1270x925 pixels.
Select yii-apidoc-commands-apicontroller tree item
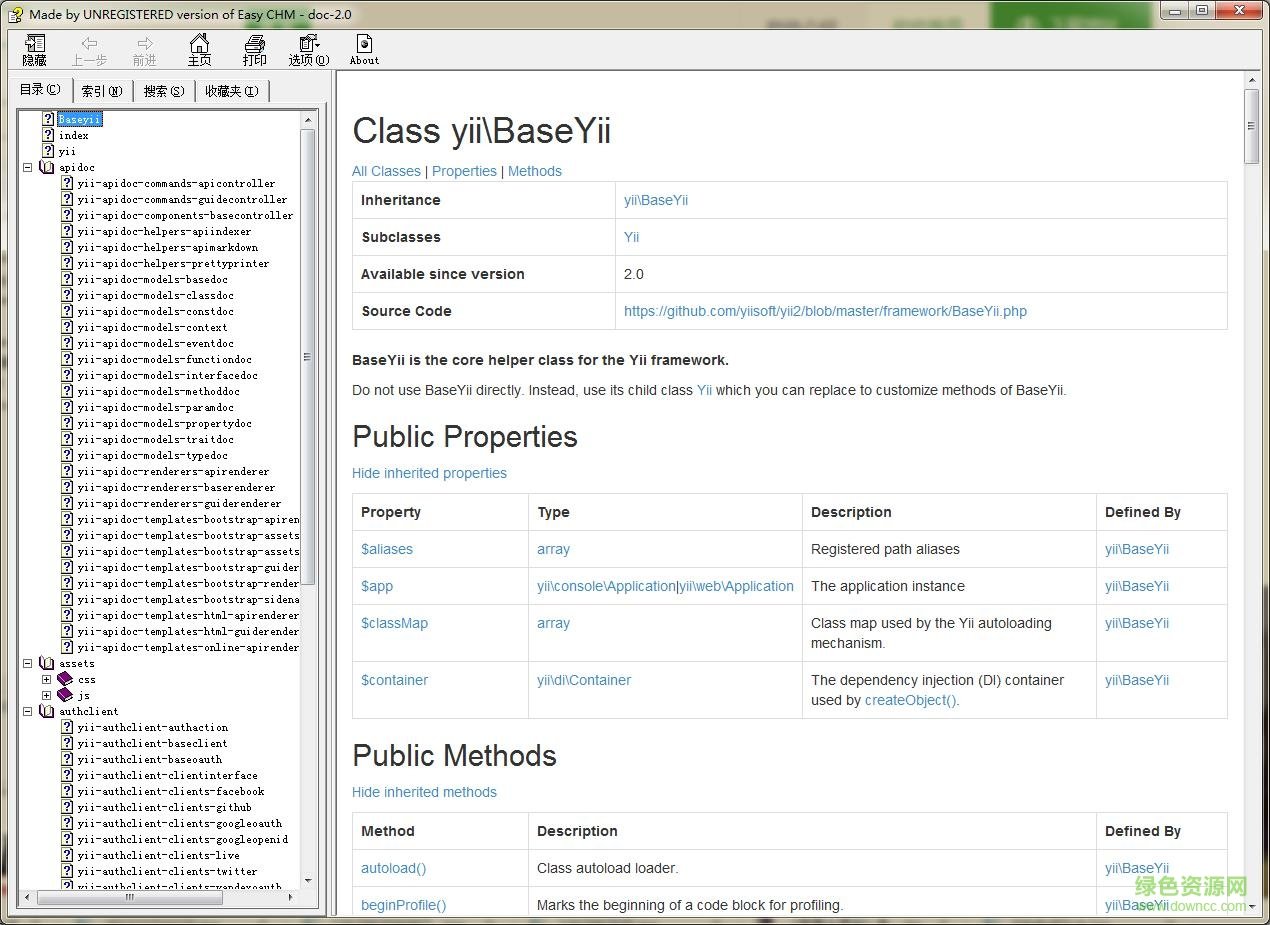point(176,183)
